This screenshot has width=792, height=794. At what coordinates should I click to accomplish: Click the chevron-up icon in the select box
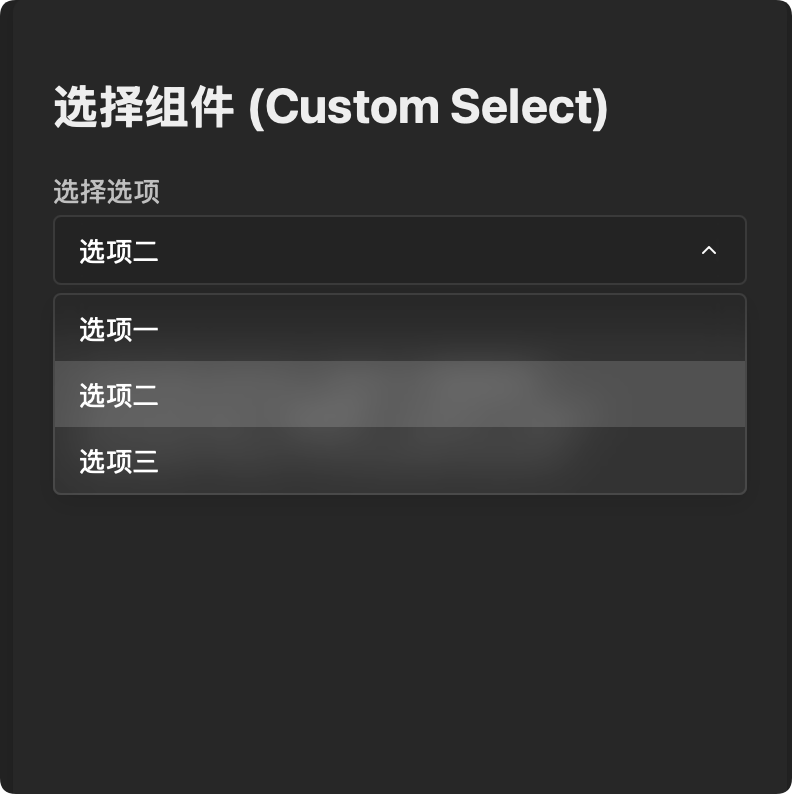709,251
